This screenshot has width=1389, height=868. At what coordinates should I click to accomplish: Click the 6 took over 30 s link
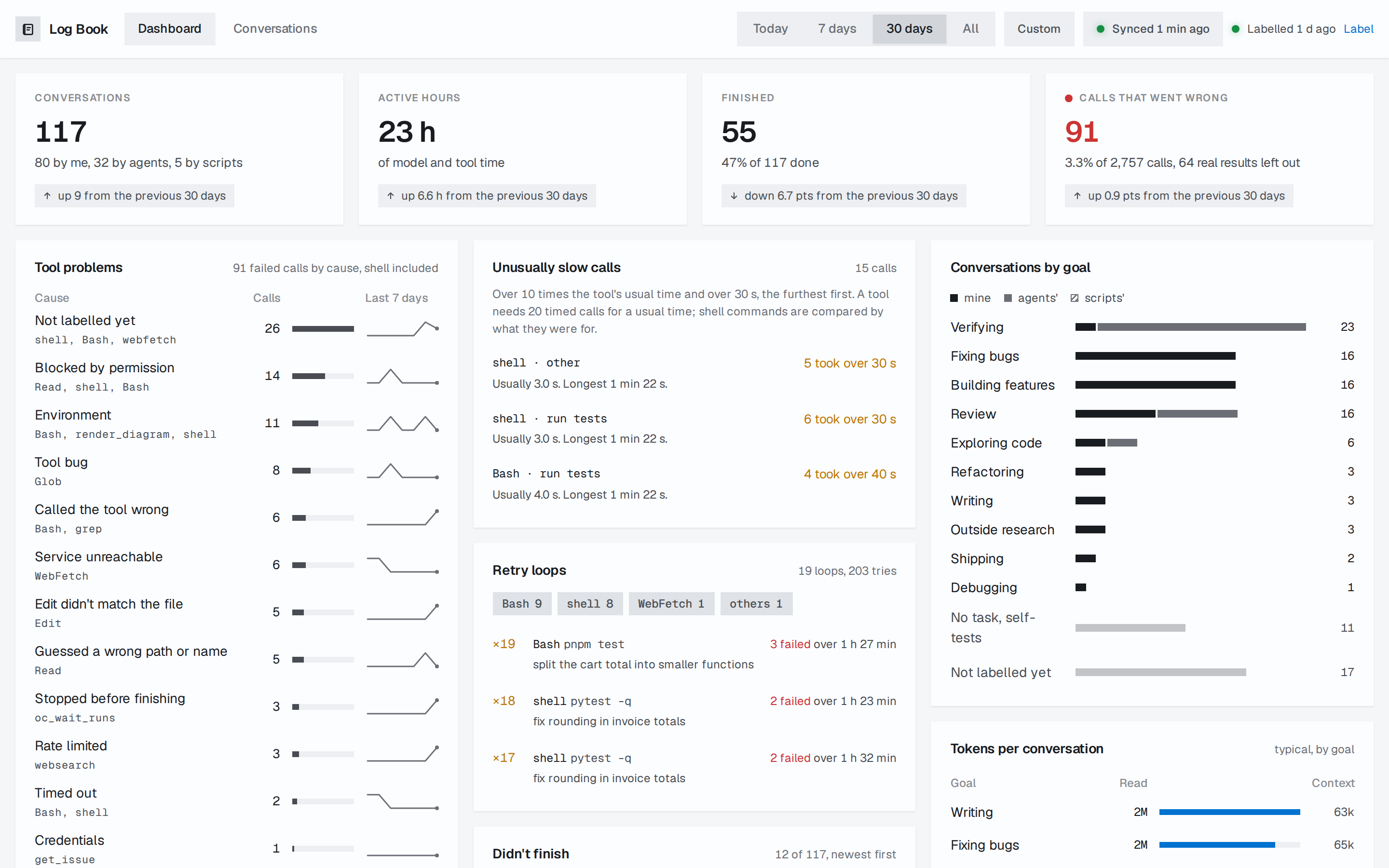click(x=849, y=419)
